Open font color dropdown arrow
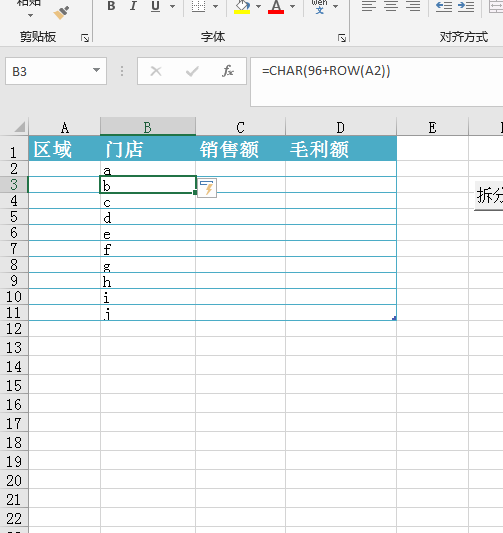Image resolution: width=503 pixels, height=533 pixels. click(293, 6)
